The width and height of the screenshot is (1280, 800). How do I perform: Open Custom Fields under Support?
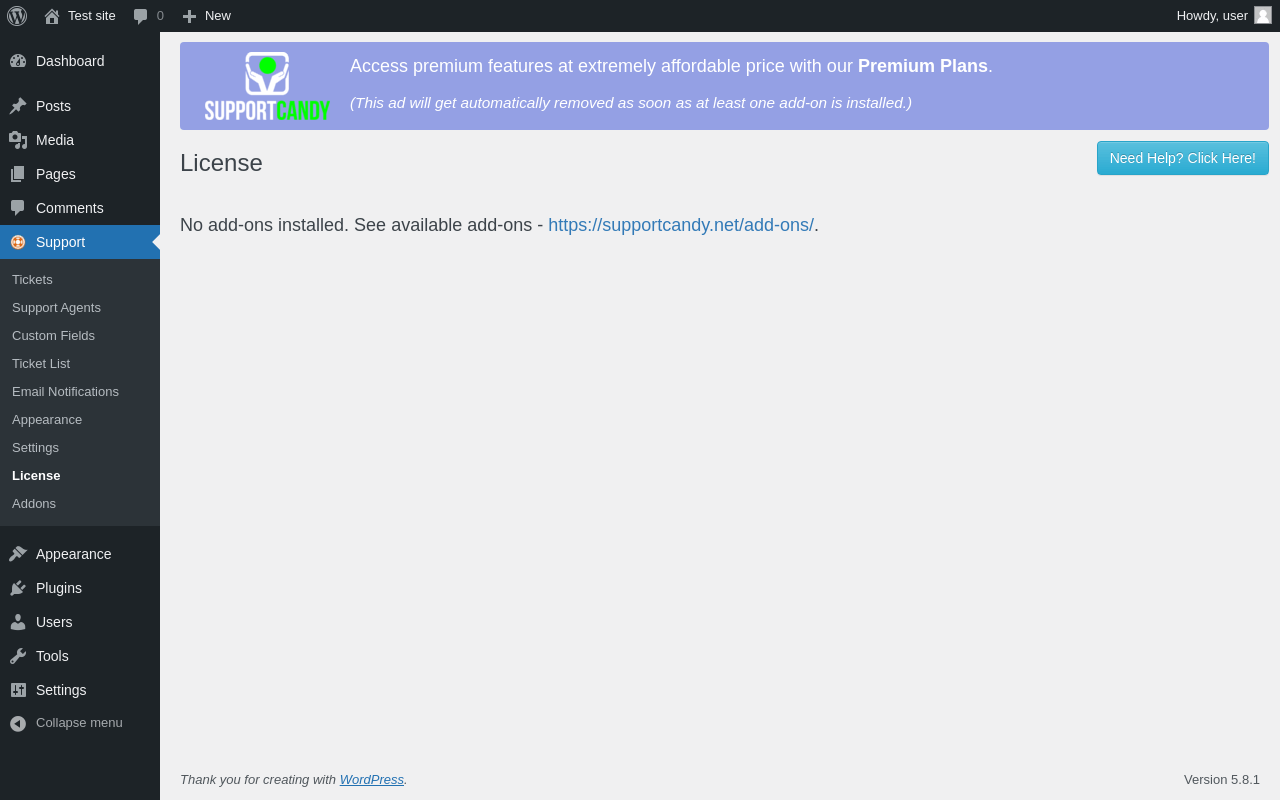(53, 336)
